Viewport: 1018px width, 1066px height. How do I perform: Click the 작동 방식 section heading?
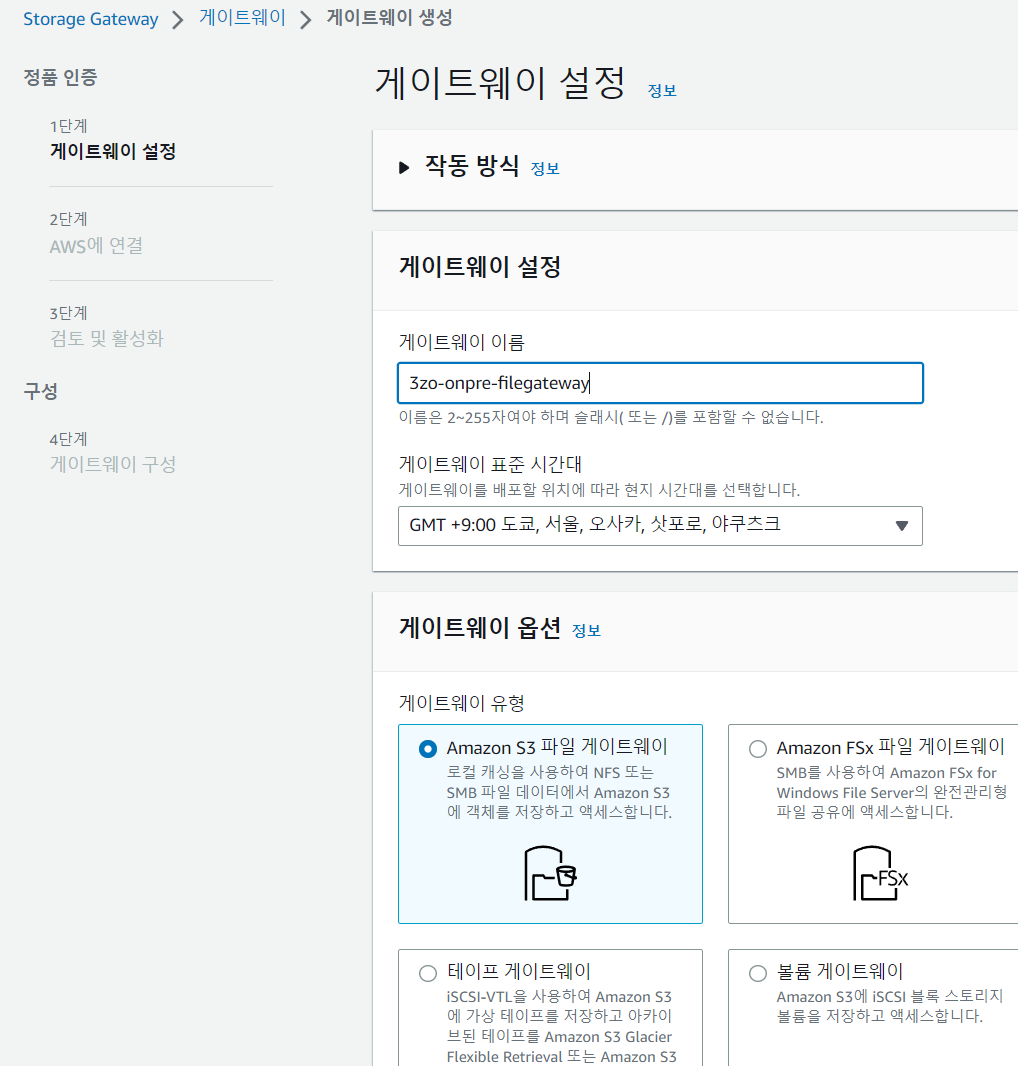(472, 165)
